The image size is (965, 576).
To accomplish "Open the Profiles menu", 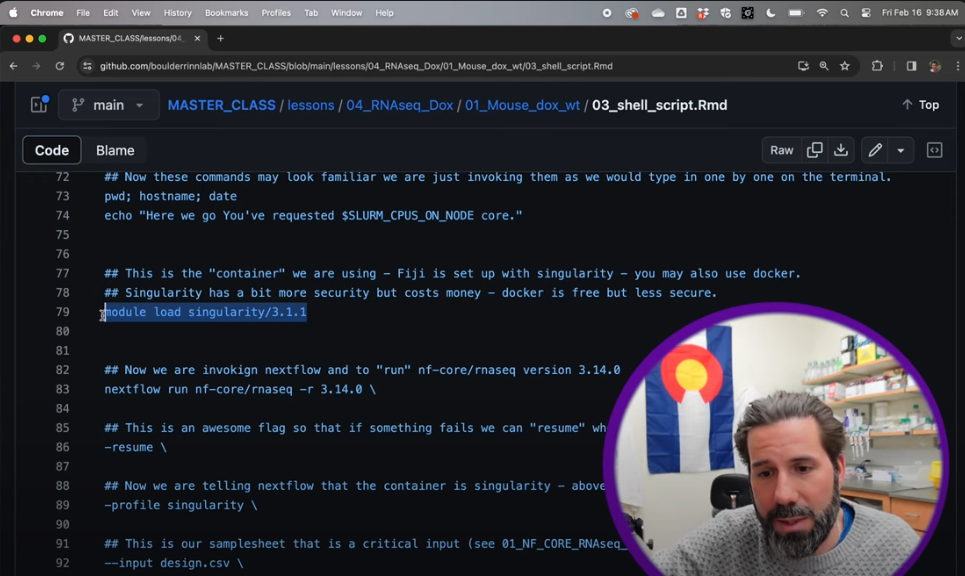I will coord(276,13).
